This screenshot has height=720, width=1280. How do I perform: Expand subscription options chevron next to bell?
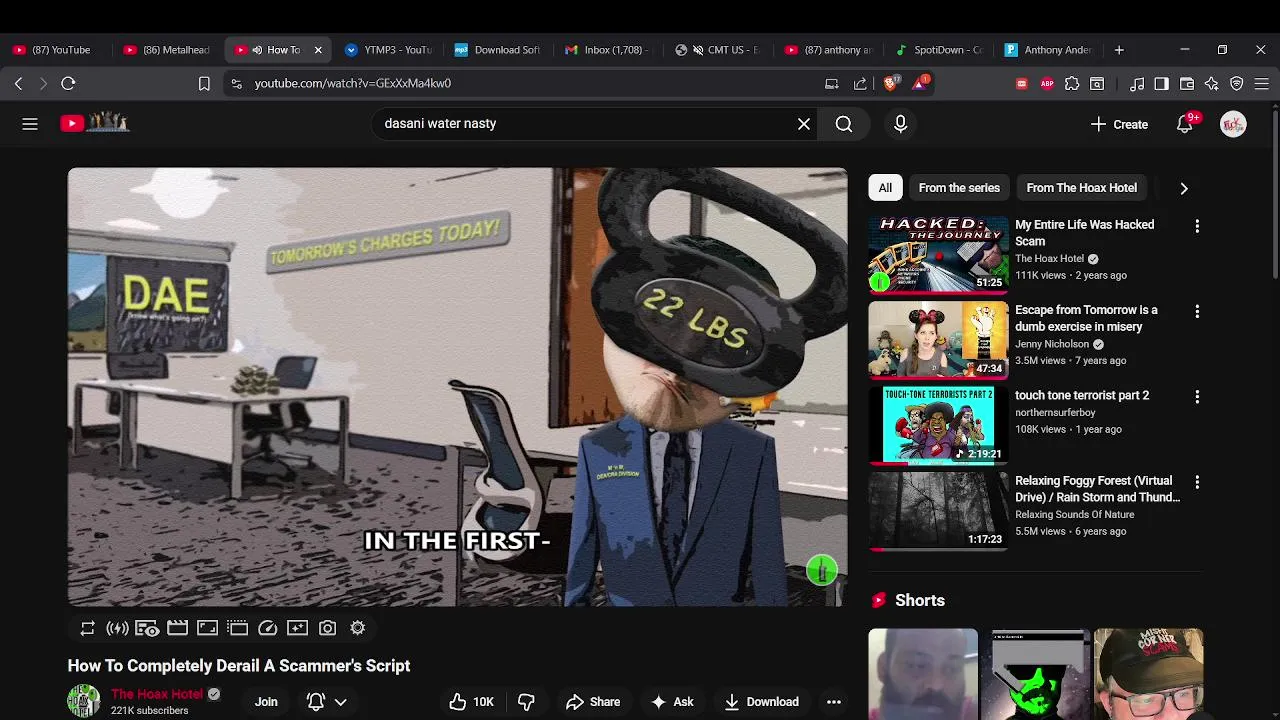coord(341,702)
